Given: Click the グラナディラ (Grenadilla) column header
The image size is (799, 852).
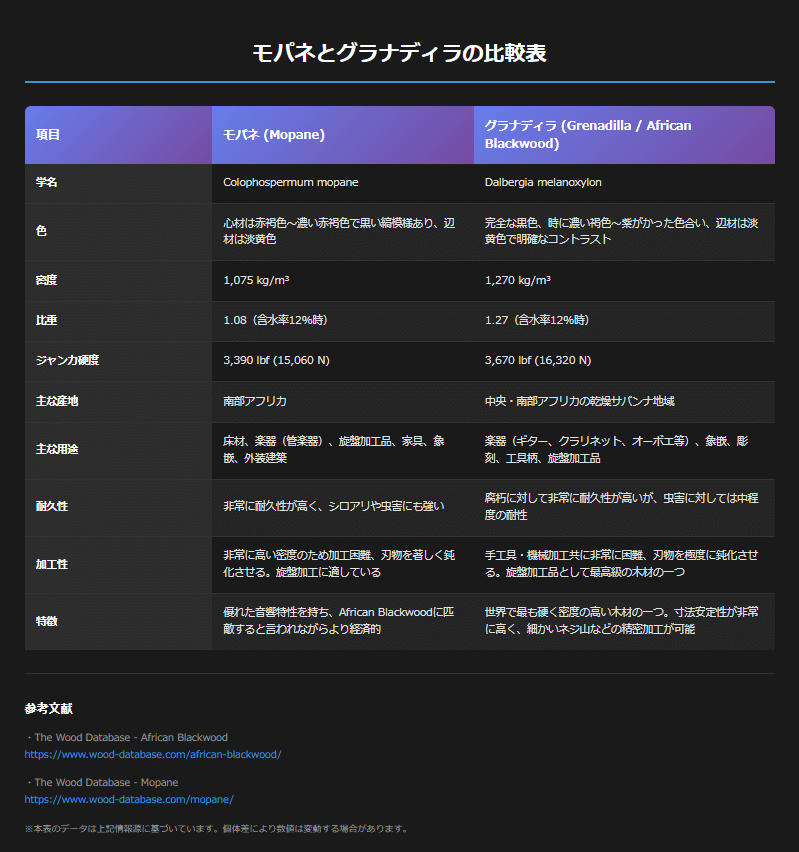Looking at the screenshot, I should click(x=588, y=135).
